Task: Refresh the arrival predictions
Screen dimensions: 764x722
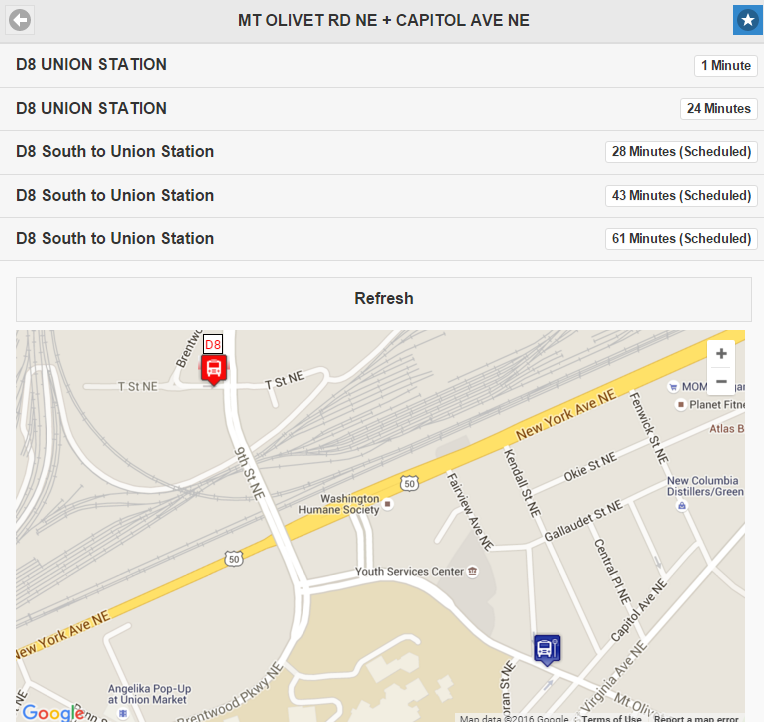Action: tap(384, 299)
